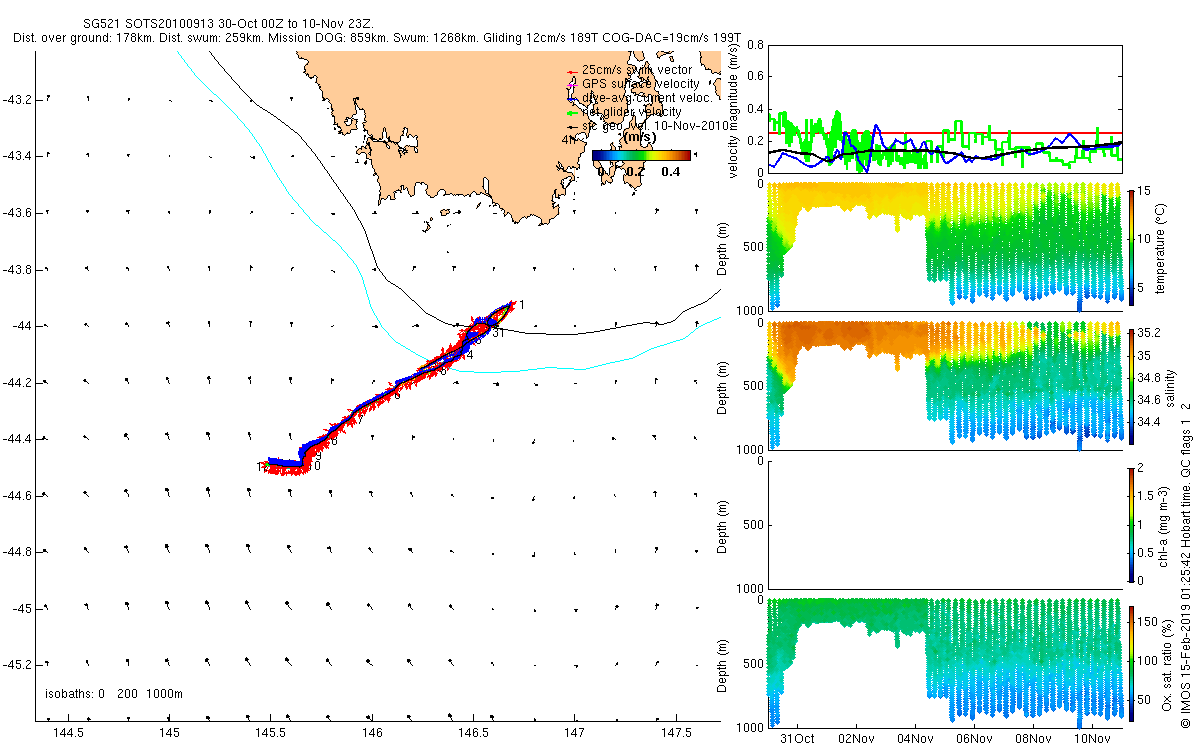Click the 'velocity magnitude (m/s)' axis label
This screenshot has height=750, width=1200.
click(x=734, y=109)
